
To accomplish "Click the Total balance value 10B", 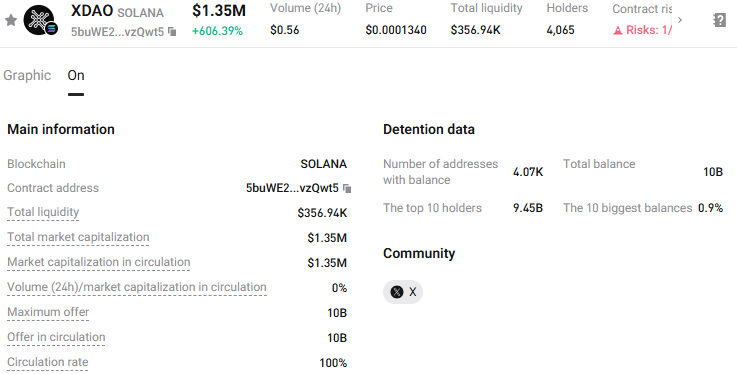I will pos(713,172).
